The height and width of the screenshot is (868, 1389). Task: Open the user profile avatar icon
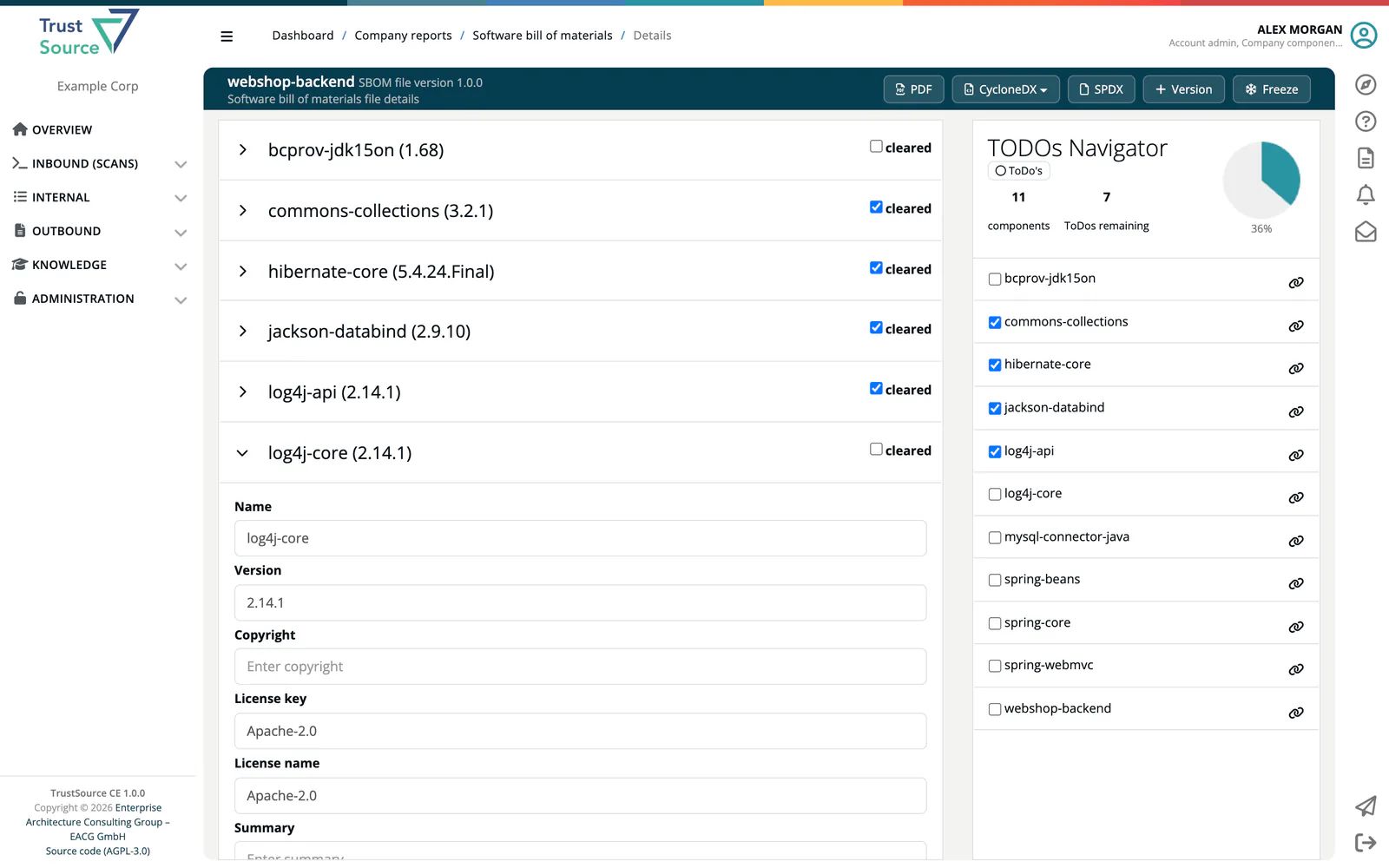tap(1364, 36)
